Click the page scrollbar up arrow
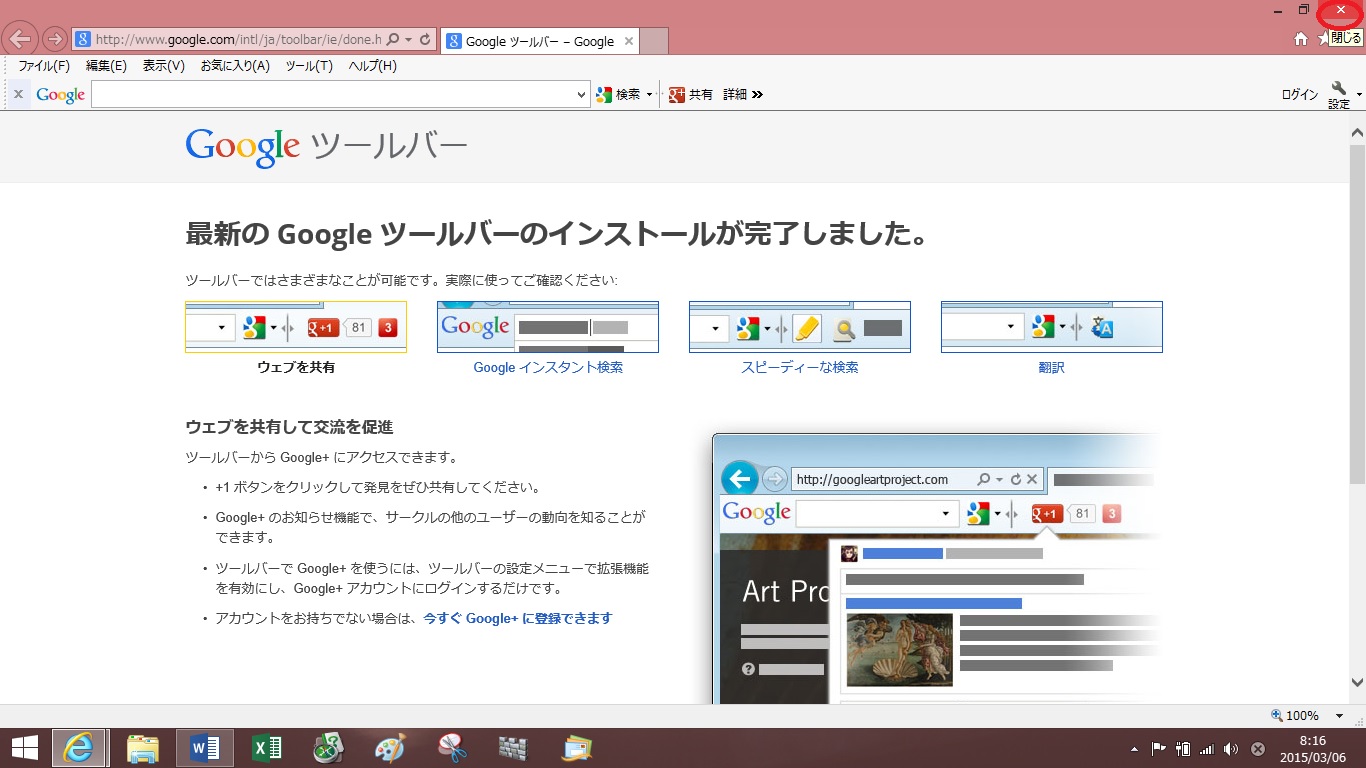Screen dimensions: 1366x768 (1357, 132)
